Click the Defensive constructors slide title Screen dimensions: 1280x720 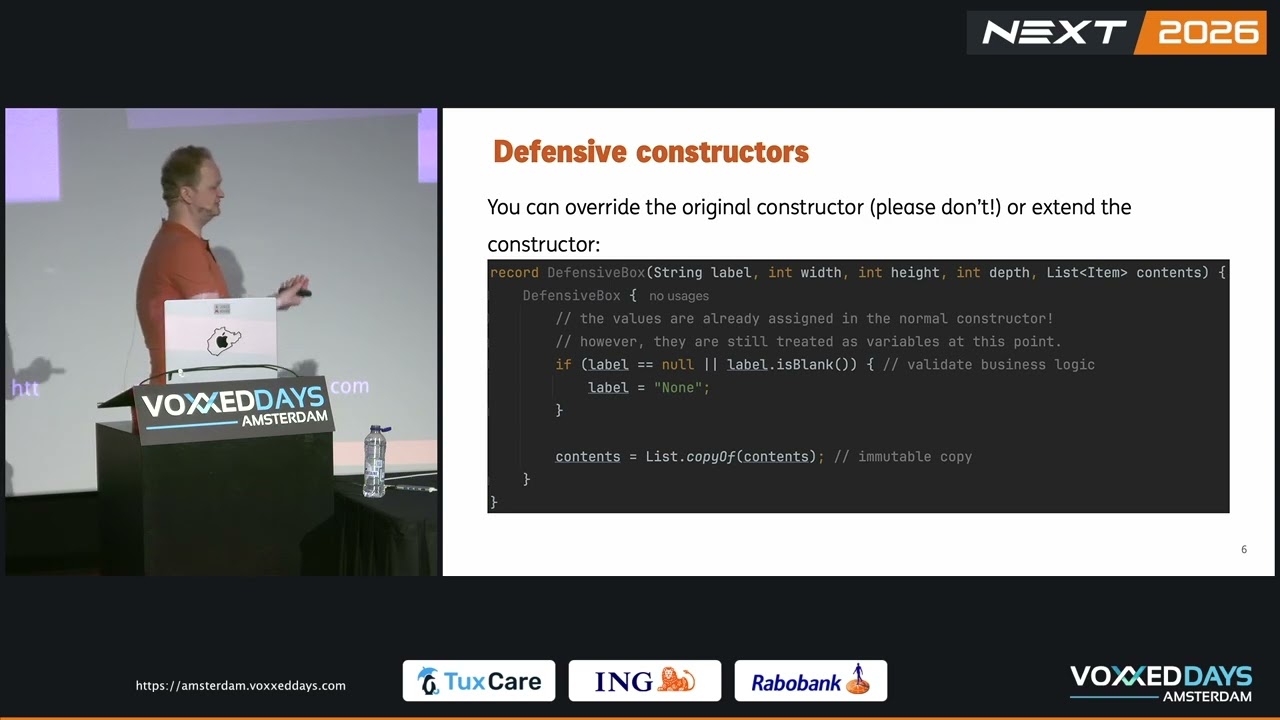(x=651, y=152)
